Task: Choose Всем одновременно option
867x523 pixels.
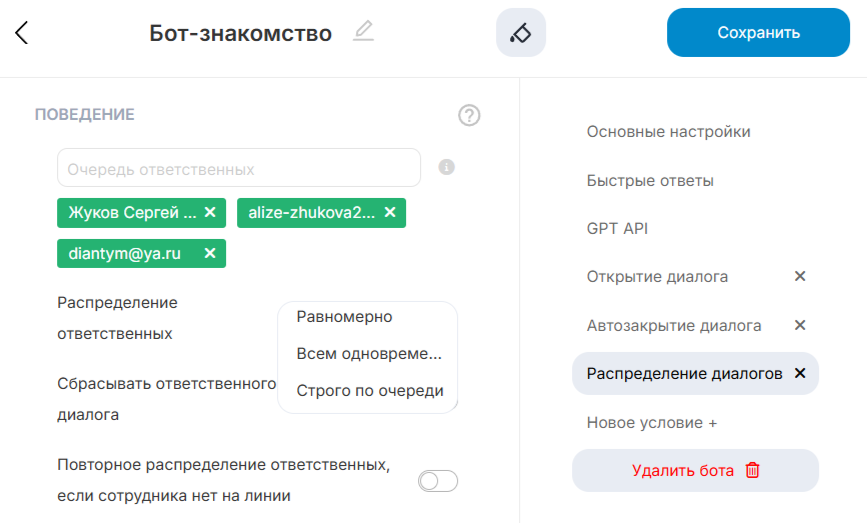Action: point(369,354)
